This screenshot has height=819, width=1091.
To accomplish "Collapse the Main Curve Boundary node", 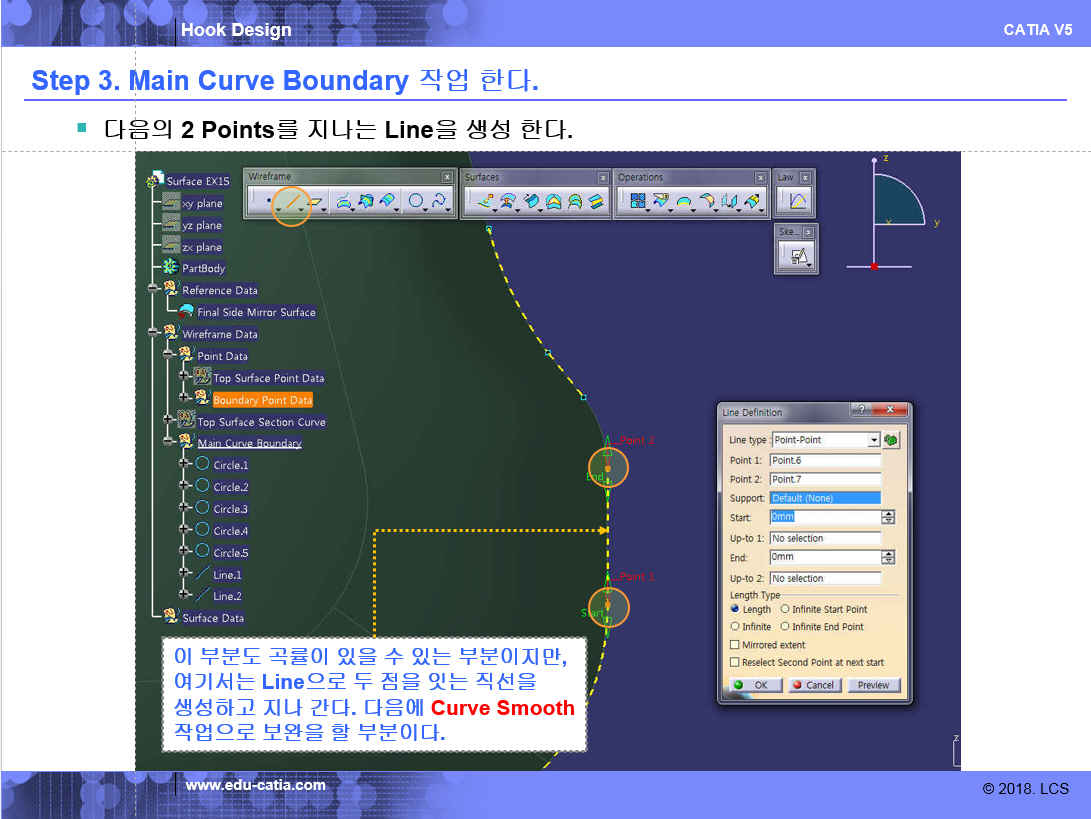I will click(x=169, y=443).
